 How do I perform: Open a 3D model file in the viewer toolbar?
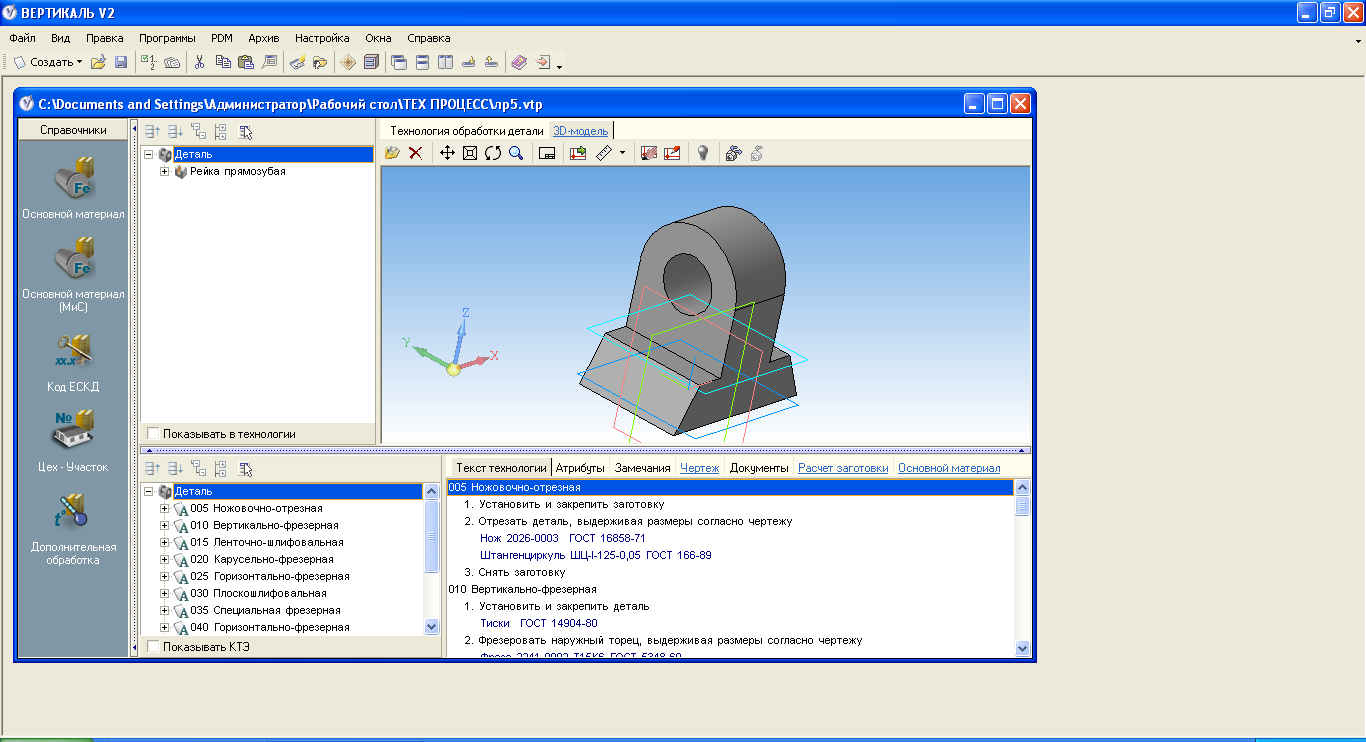point(393,153)
